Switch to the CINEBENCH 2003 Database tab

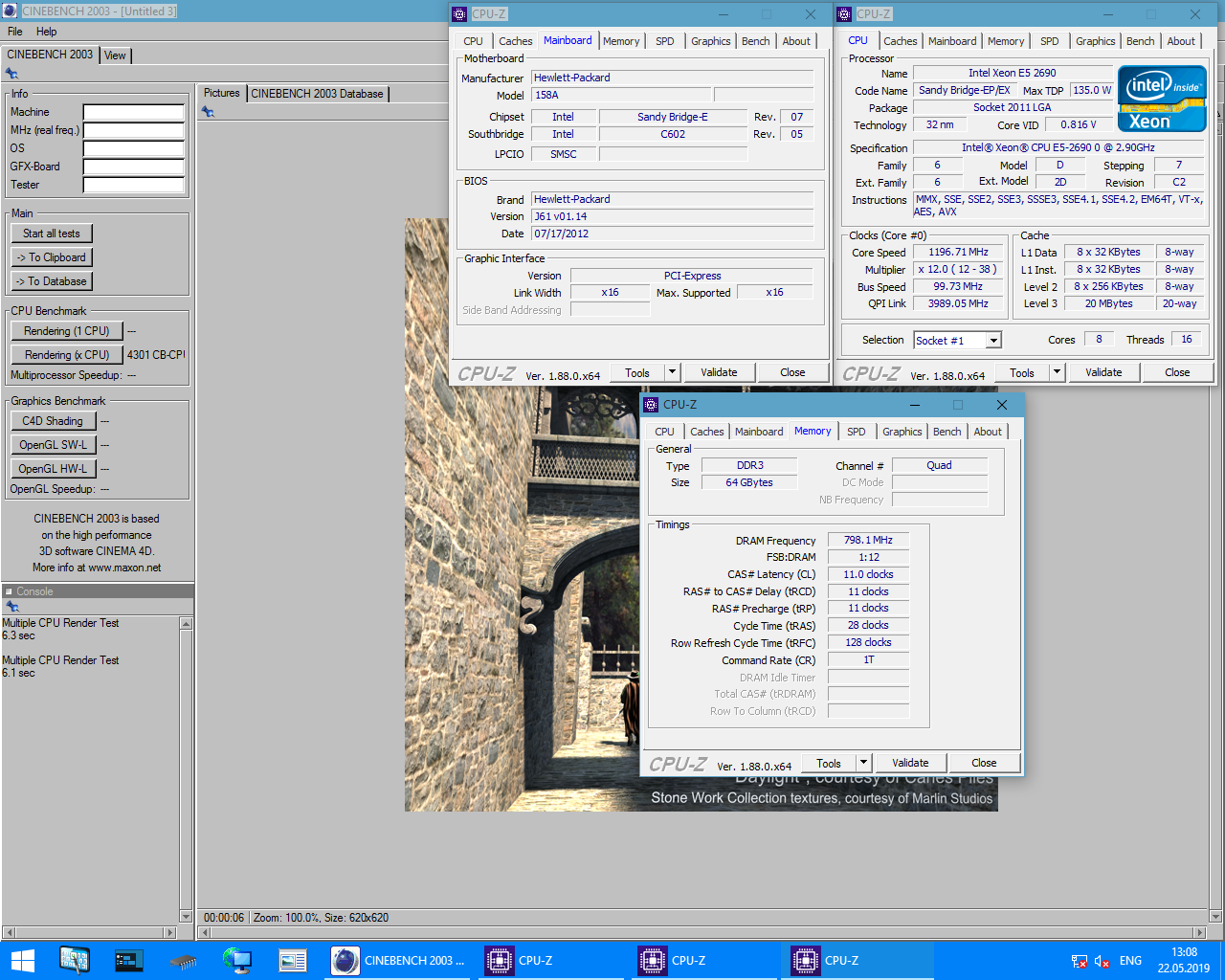click(317, 94)
